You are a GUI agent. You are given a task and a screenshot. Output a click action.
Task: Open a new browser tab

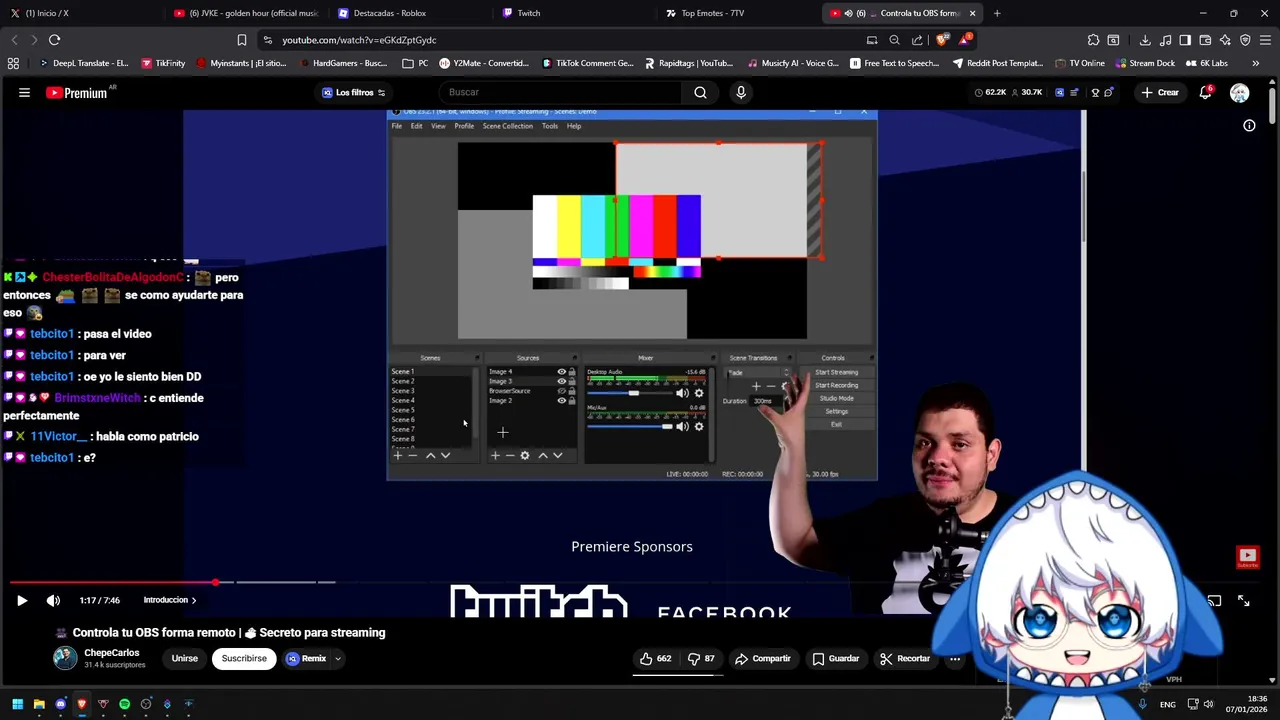tap(997, 13)
